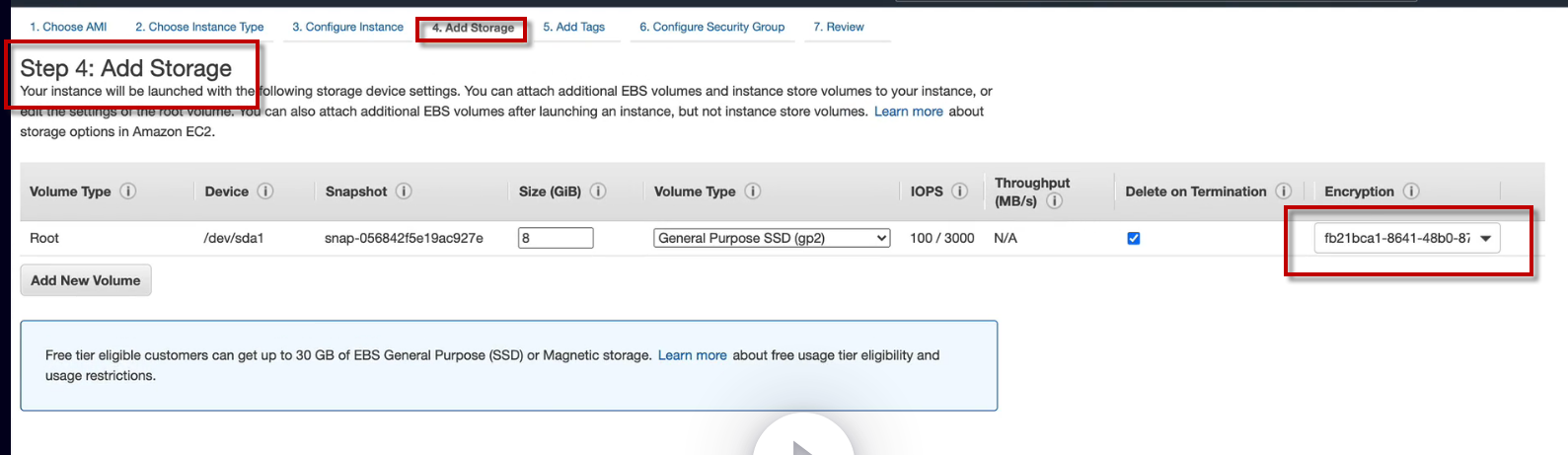Screen dimensions: 1568x455
Task: Open info icon beside Snapshot column
Action: (404, 191)
